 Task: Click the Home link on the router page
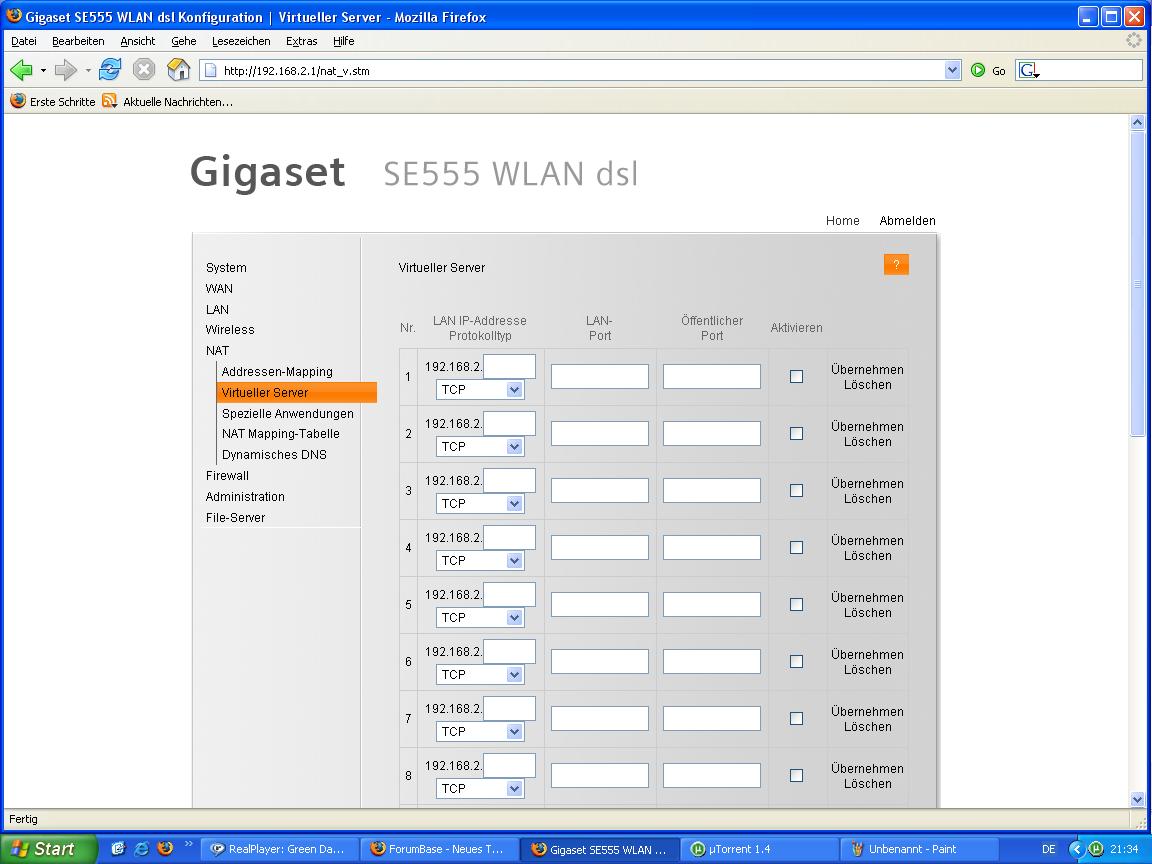[x=842, y=220]
